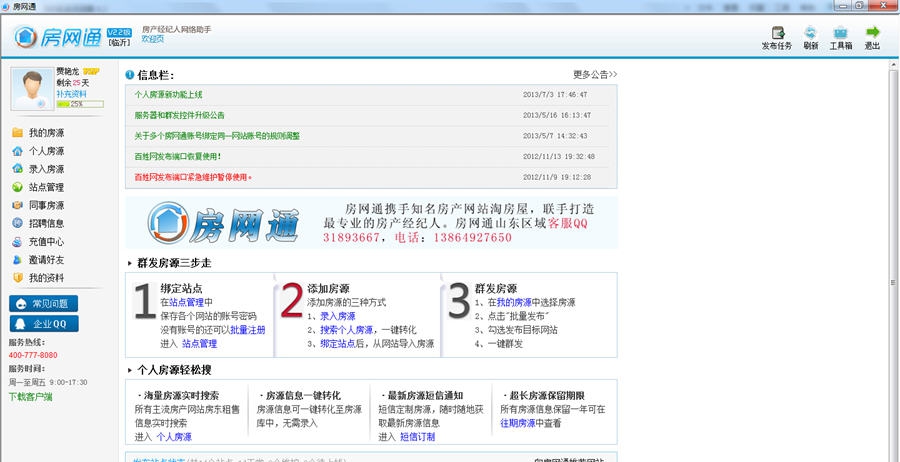
Task: Open announcement 百姓网发布端口恢复使用
Action: tap(178, 157)
